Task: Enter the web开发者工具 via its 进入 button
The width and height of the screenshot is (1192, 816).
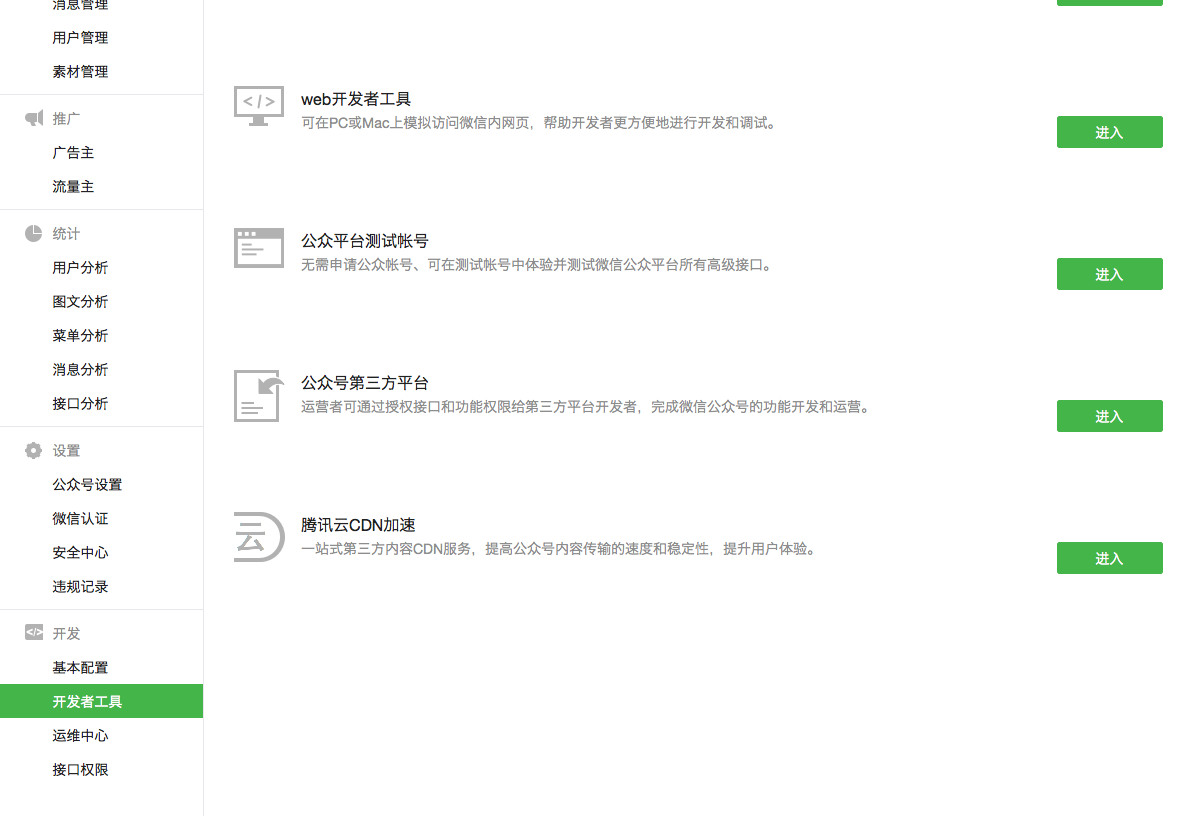Action: tap(1109, 132)
